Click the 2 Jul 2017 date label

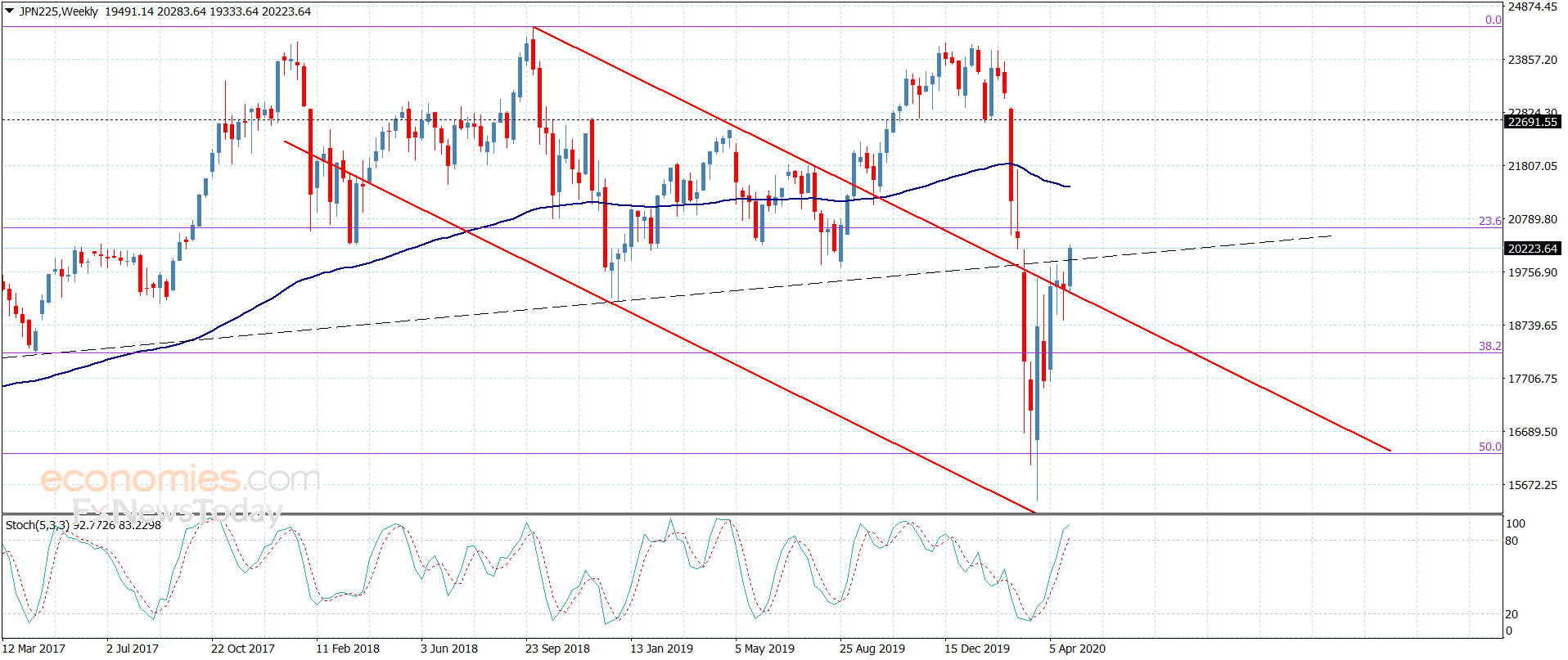coord(133,649)
